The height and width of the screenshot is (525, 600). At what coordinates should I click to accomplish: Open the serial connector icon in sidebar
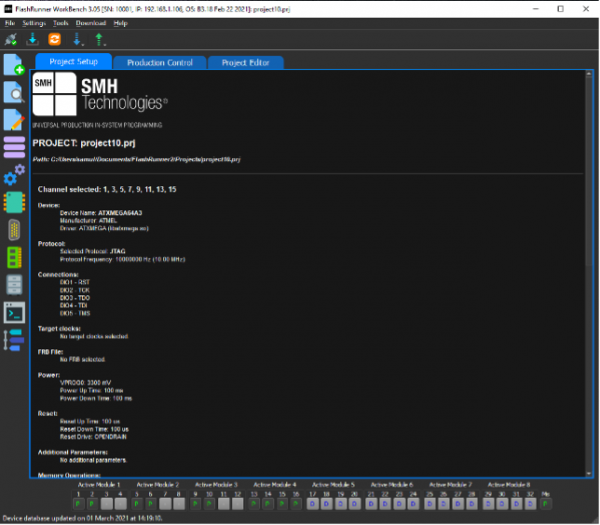14,230
